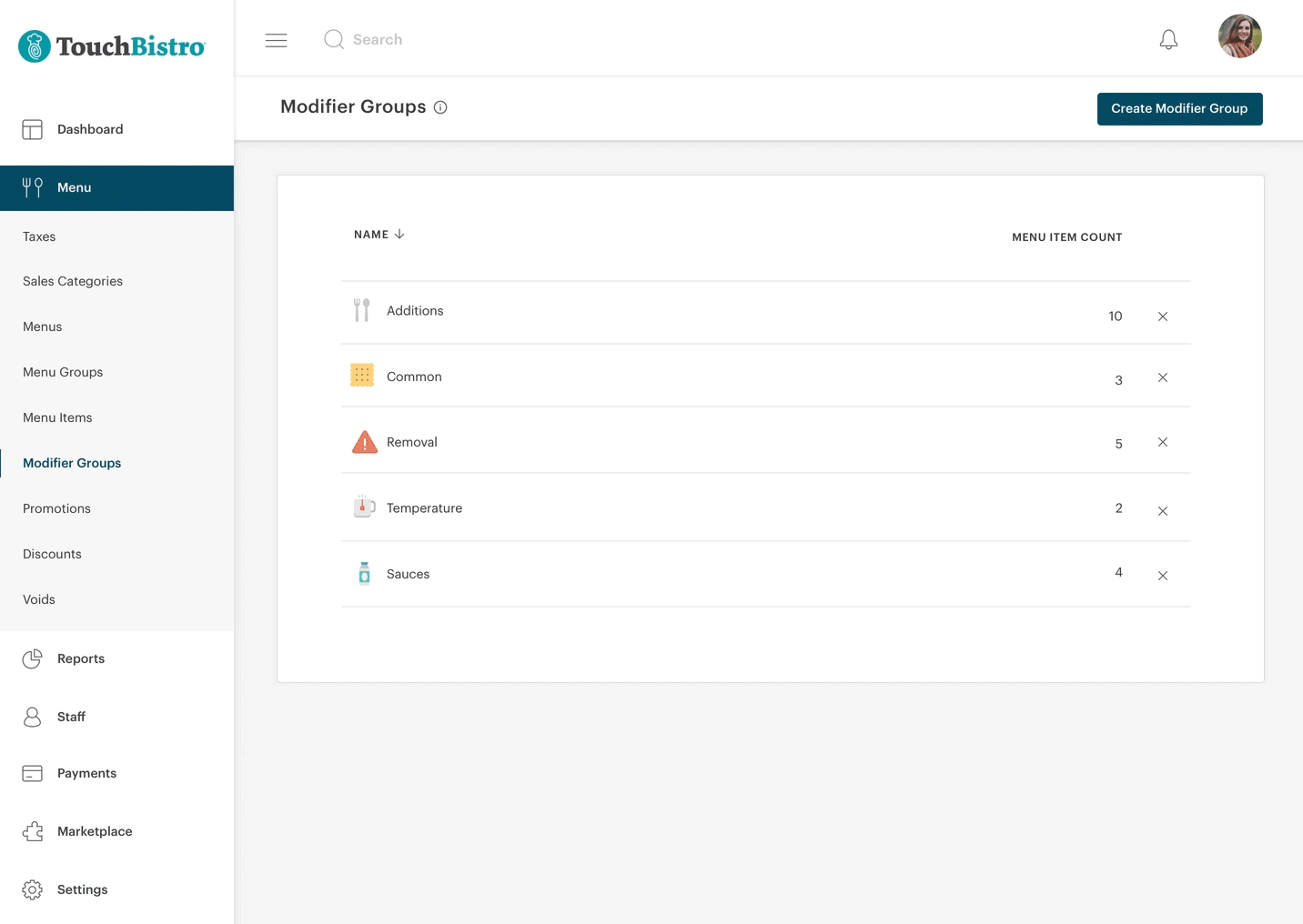The width and height of the screenshot is (1303, 924).
Task: Open the Dashboard page
Action: click(x=89, y=129)
